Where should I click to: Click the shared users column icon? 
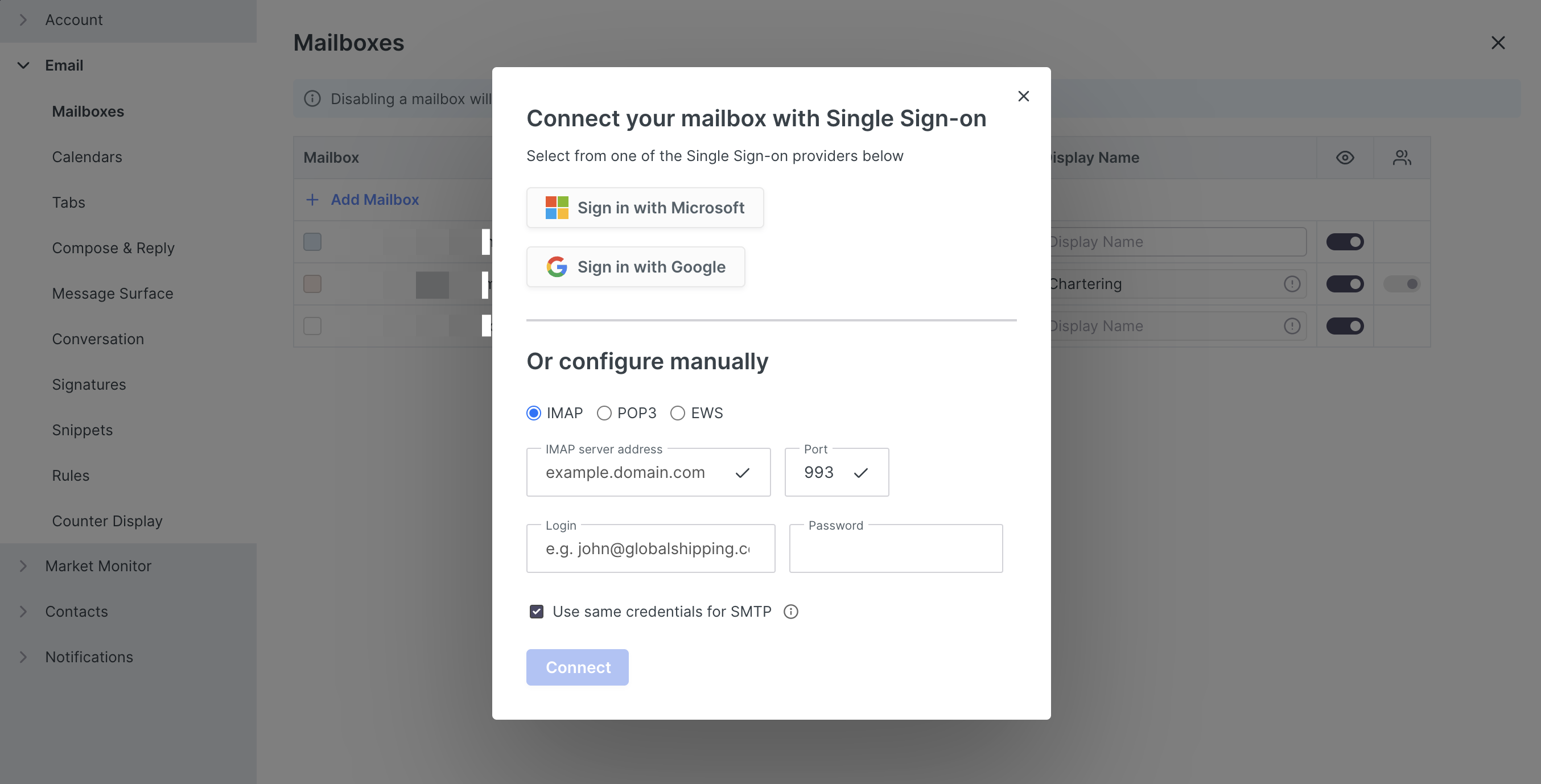click(x=1402, y=157)
